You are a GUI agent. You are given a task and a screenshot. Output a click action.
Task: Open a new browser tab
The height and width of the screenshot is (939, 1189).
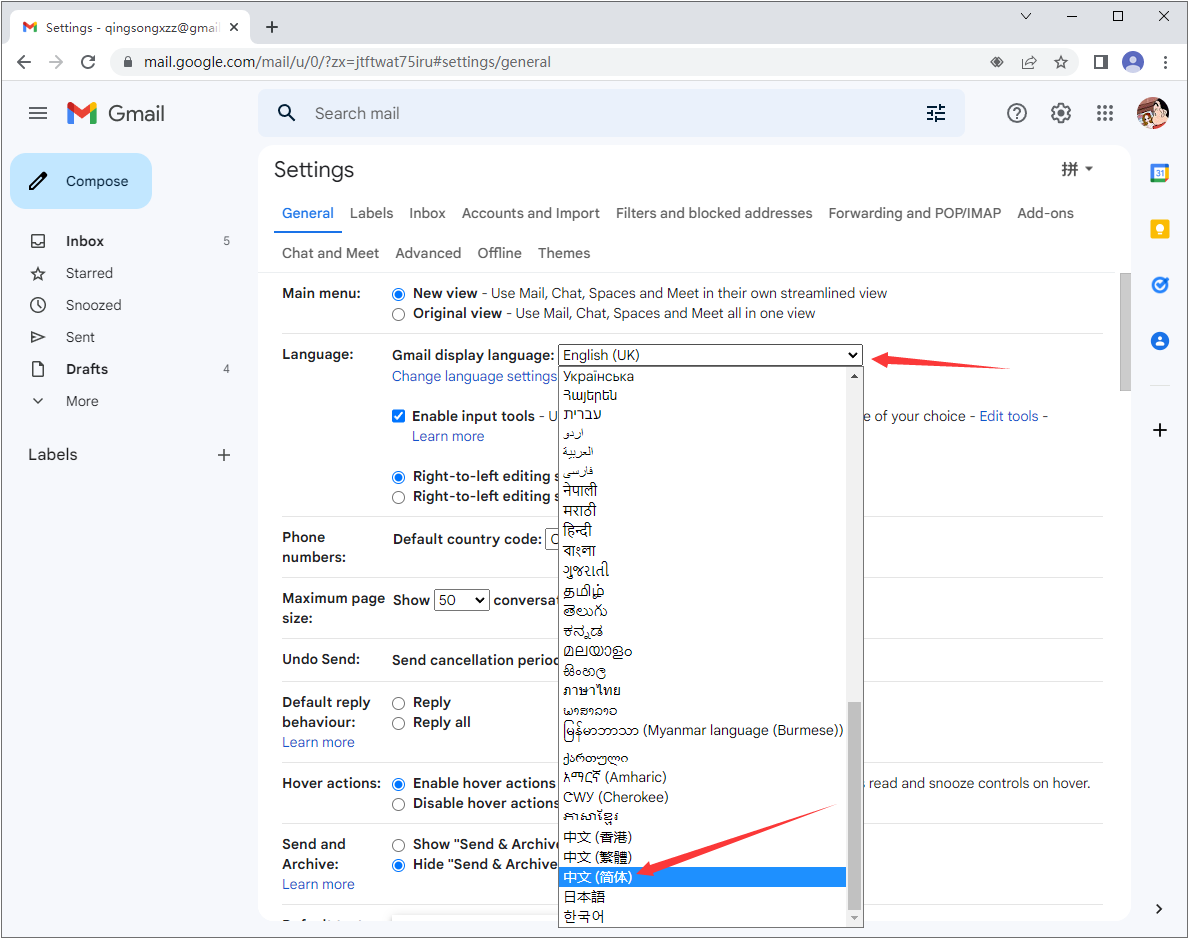tap(271, 27)
